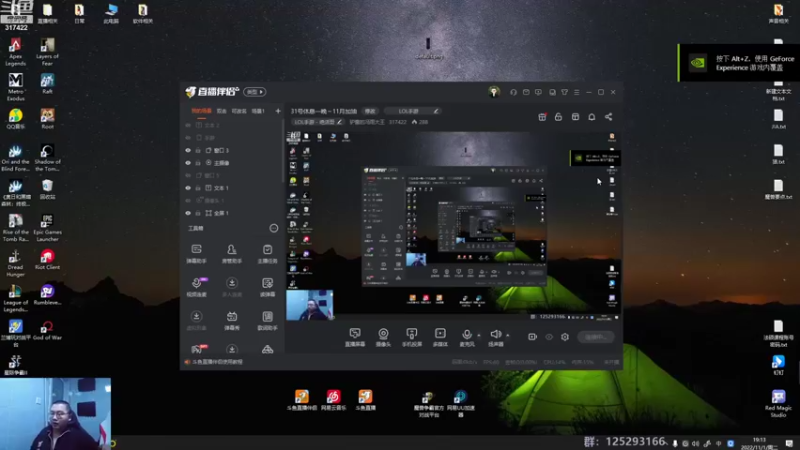Open the settings gear in the bottom bar
This screenshot has width=800, height=450.
click(x=565, y=337)
